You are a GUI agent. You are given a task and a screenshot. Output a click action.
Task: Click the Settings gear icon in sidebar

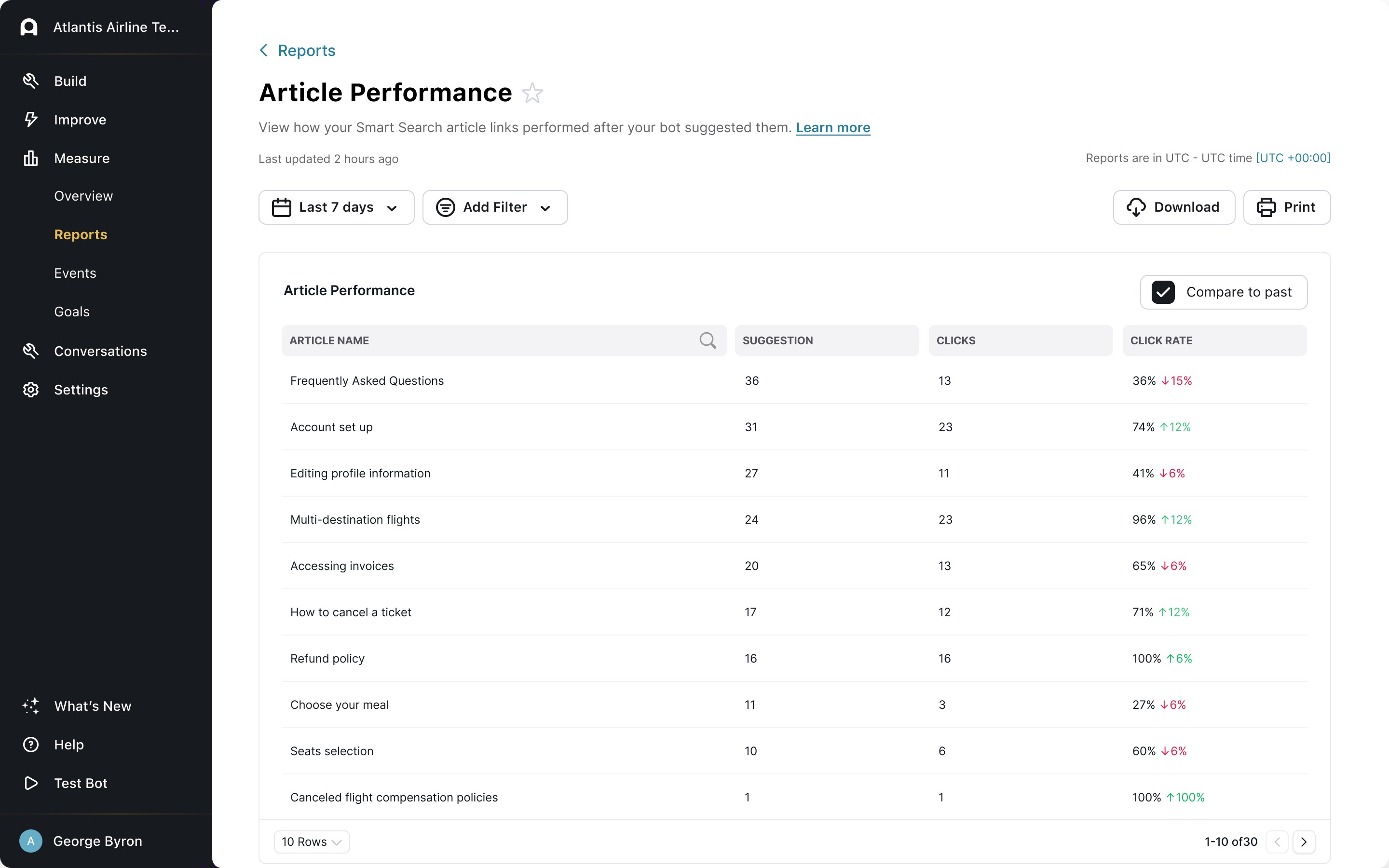click(x=30, y=390)
